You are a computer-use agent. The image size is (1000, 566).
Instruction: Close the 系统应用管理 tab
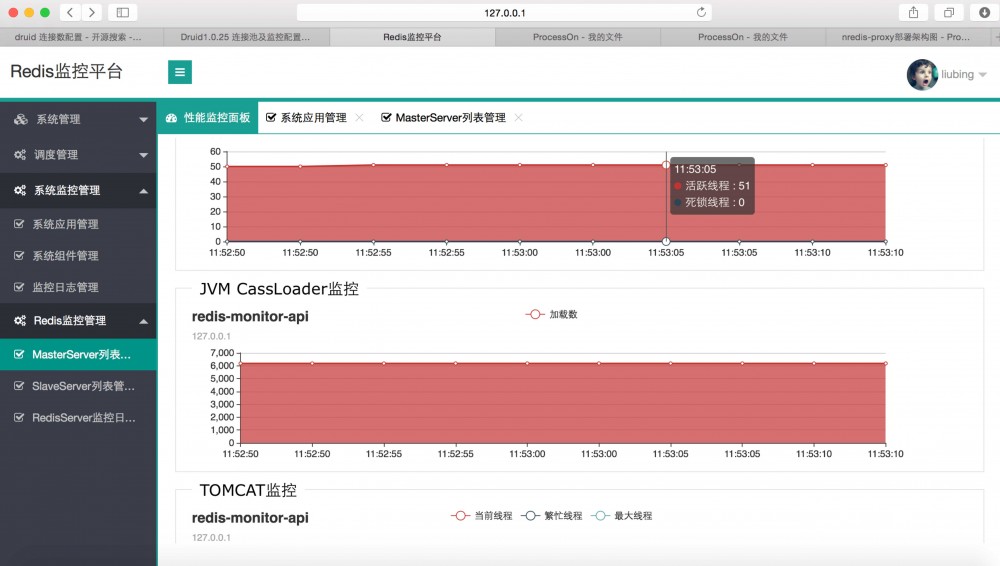pyautogui.click(x=360, y=117)
